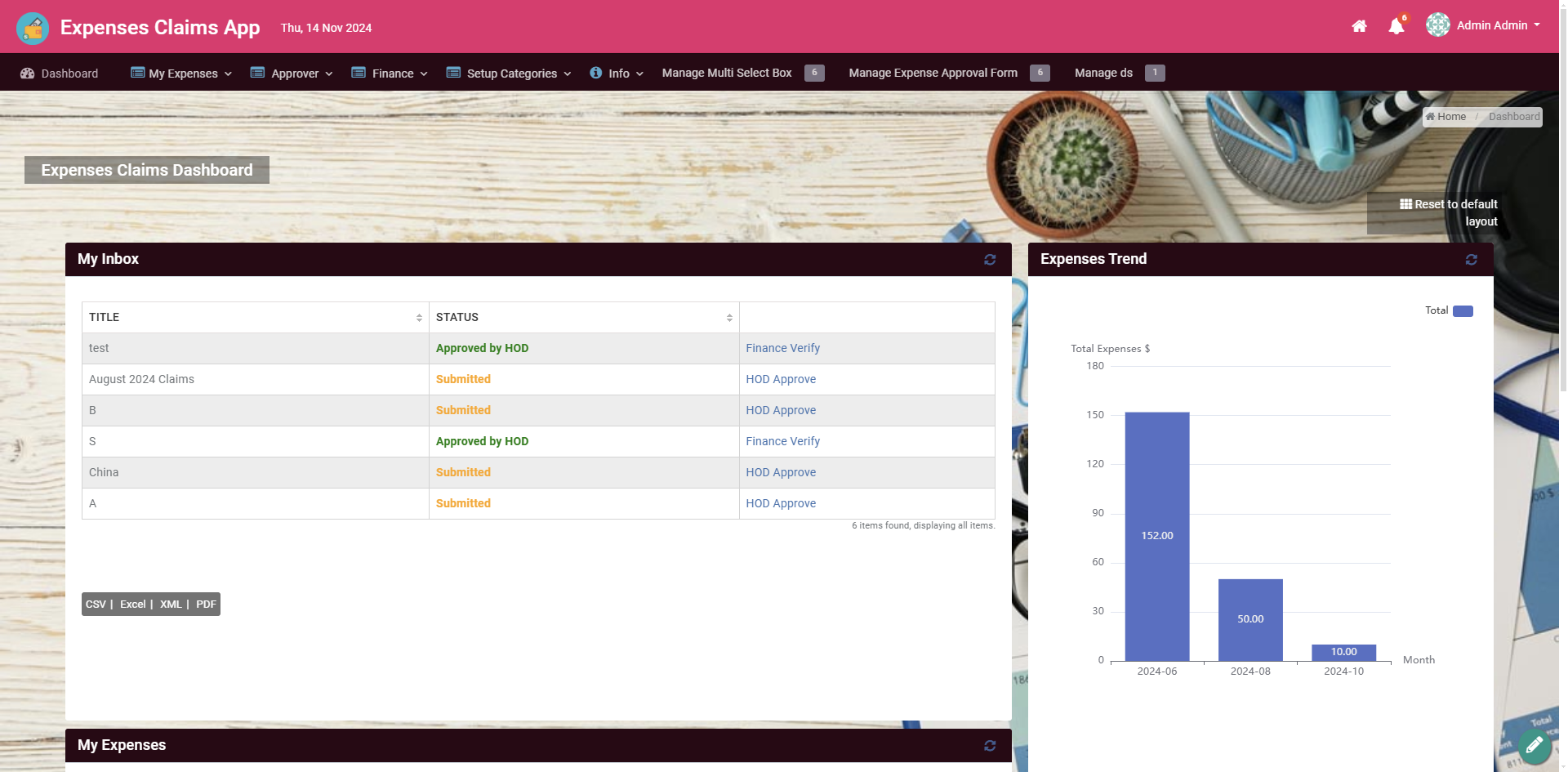The image size is (1568, 772).
Task: Click HOD Approve for August 2024 Claims
Action: [781, 379]
